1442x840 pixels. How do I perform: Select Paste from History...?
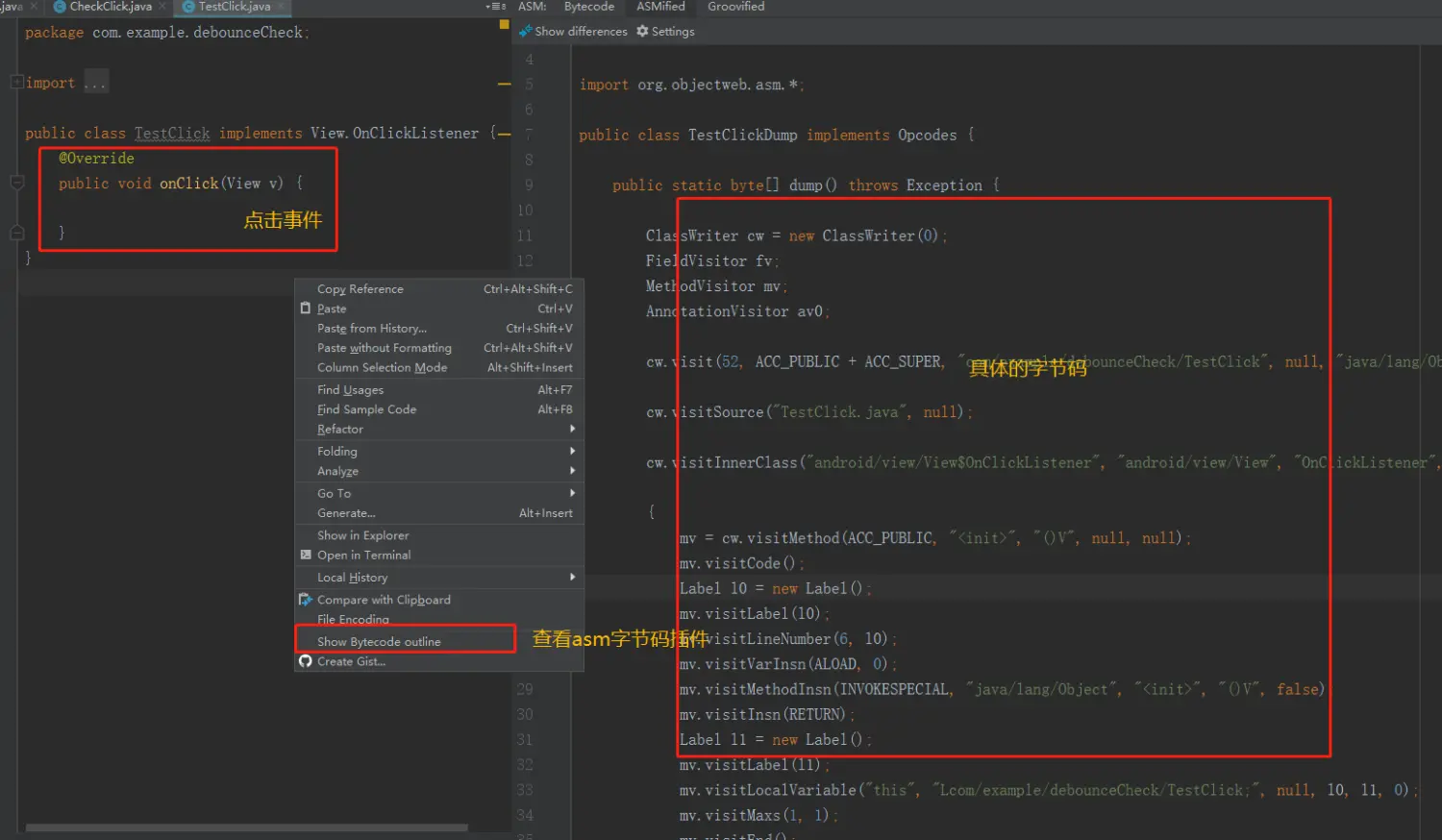[x=438, y=329]
